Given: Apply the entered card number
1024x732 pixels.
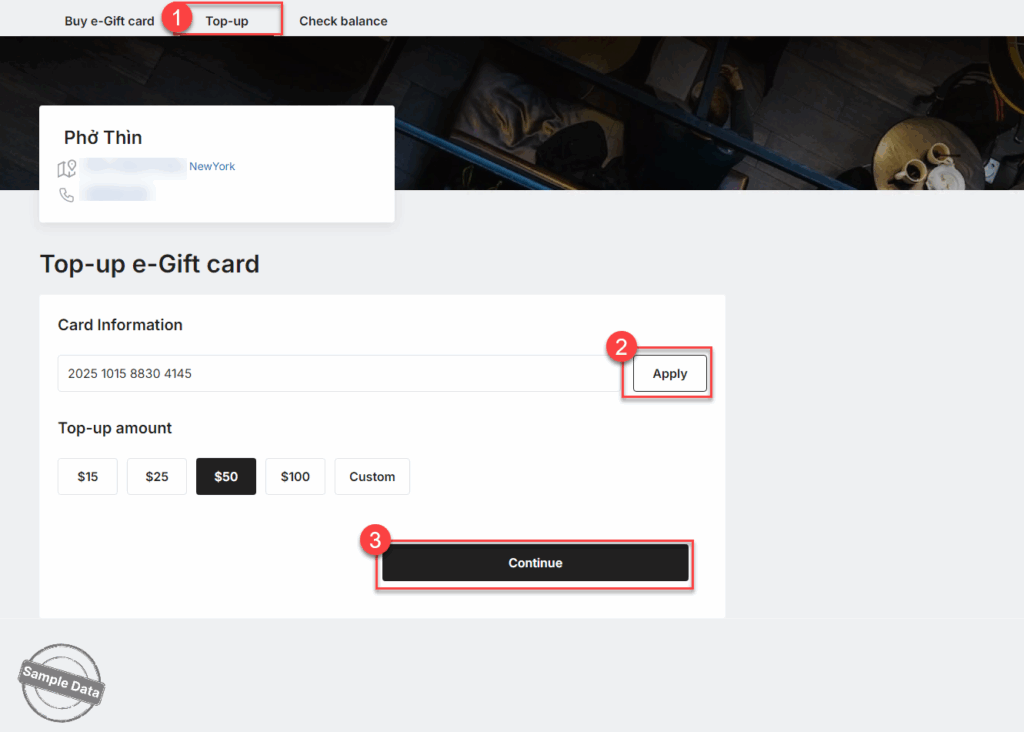Looking at the screenshot, I should click(x=669, y=374).
